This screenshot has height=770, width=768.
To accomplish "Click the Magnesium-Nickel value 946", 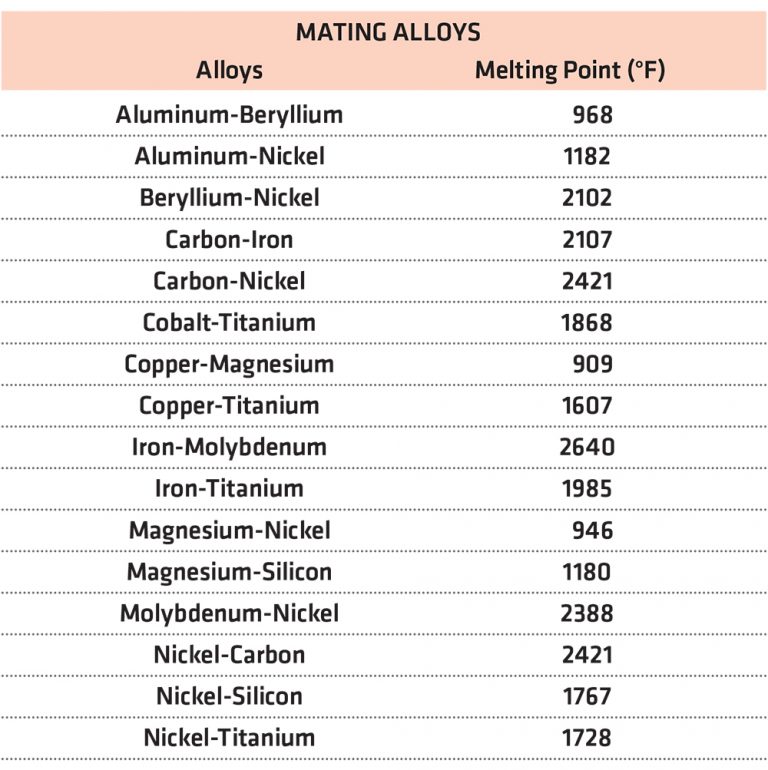I will tap(593, 530).
